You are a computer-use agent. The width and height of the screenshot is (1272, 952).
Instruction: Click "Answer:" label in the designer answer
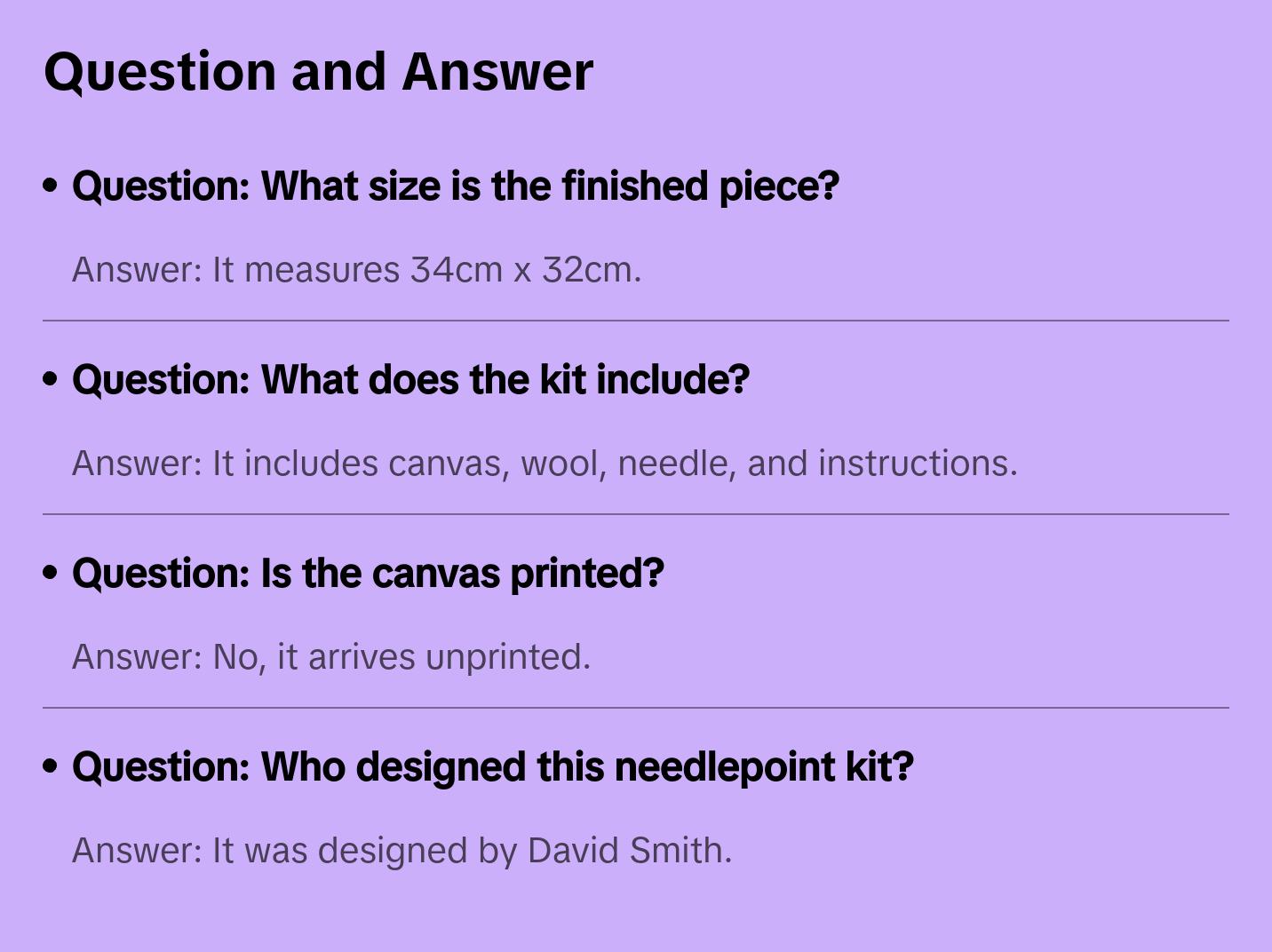click(138, 851)
